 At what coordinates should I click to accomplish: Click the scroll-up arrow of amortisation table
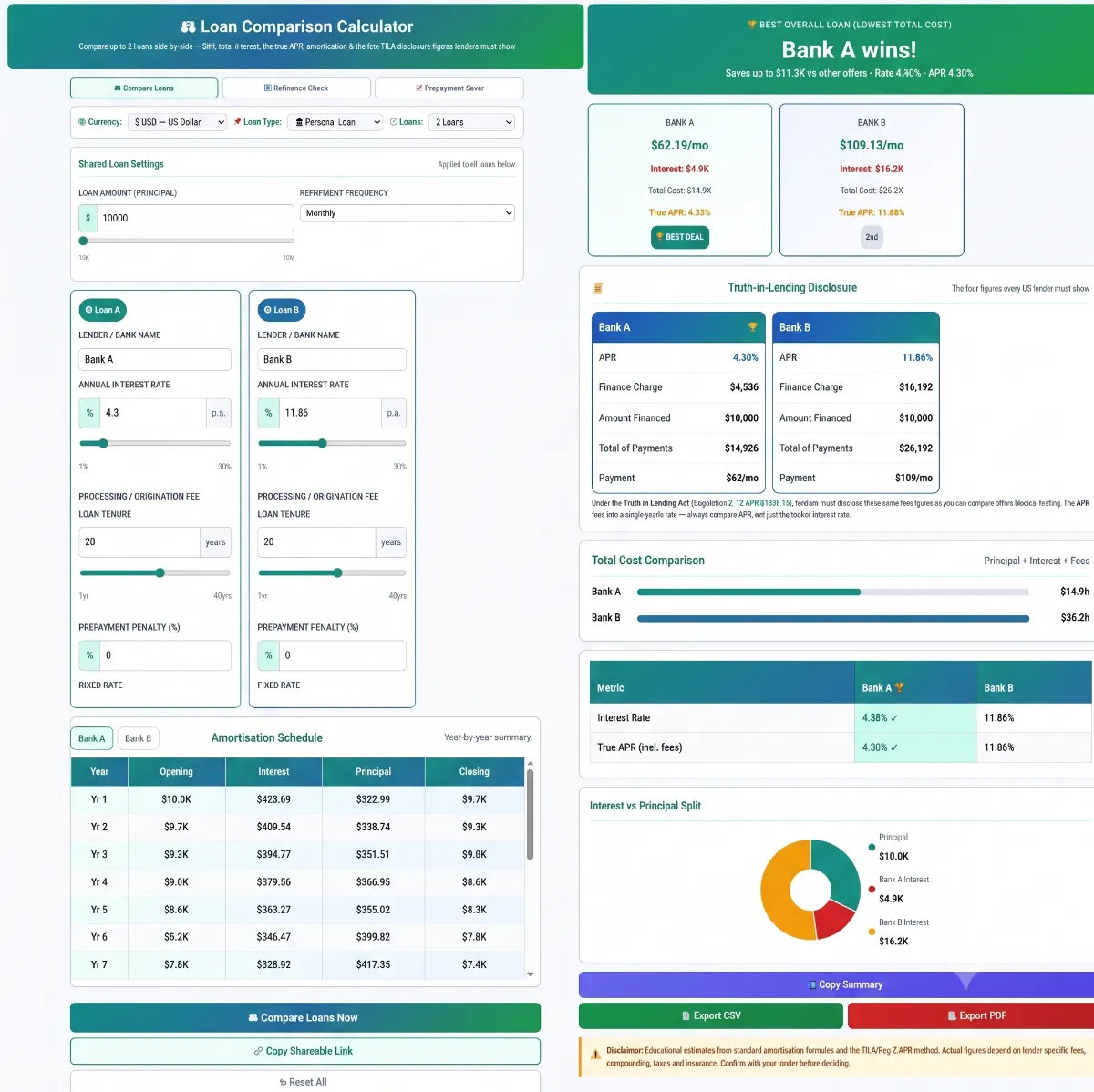pos(531,763)
